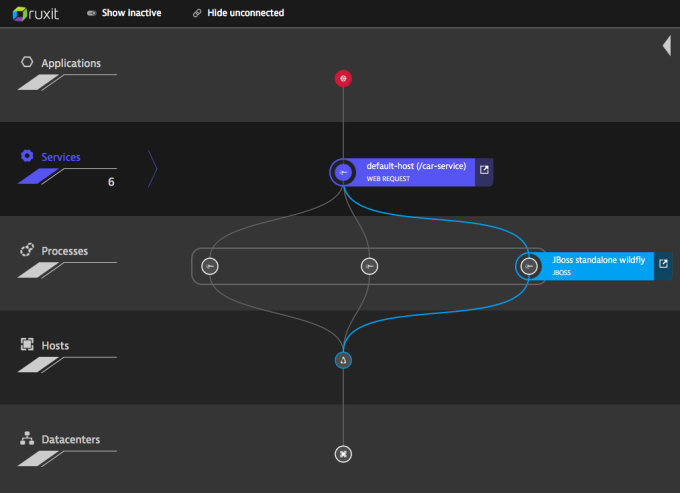Toggle Show inactive
This screenshot has height=493, width=680.
pos(124,13)
